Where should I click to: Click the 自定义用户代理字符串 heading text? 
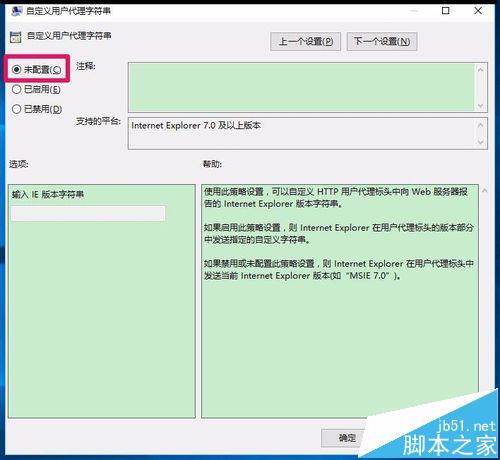pyautogui.click(x=69, y=35)
